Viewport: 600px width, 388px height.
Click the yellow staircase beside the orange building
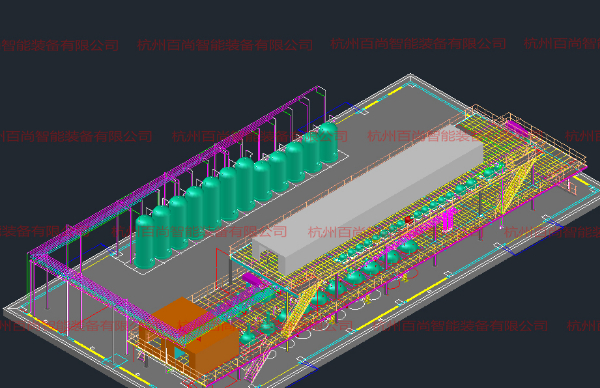(x=302, y=306)
